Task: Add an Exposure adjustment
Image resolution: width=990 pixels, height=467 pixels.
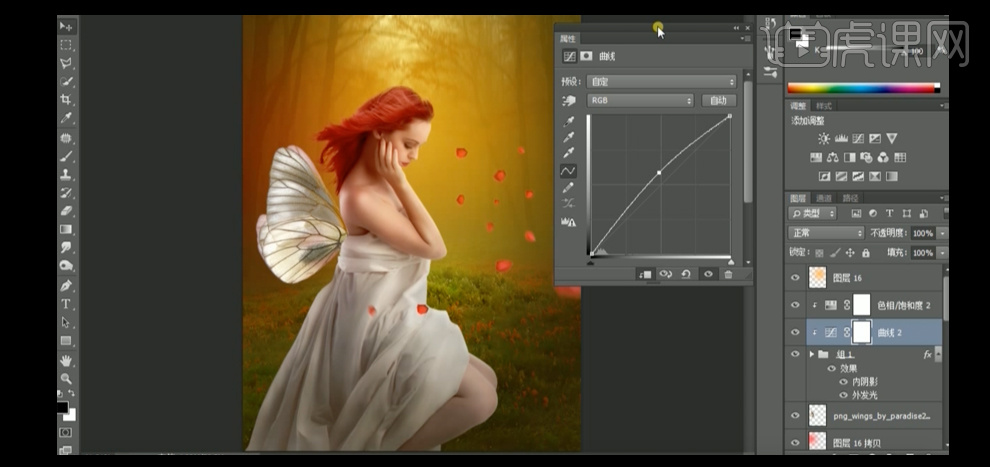Action: [x=875, y=138]
